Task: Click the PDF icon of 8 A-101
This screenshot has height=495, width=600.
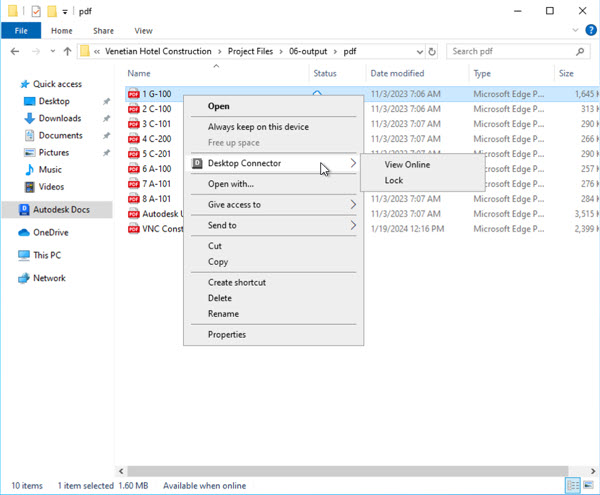Action: pos(134,199)
